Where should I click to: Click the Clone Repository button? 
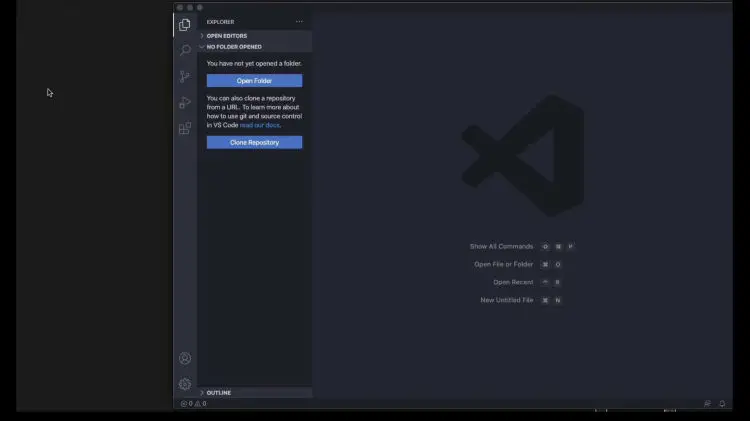click(x=254, y=142)
